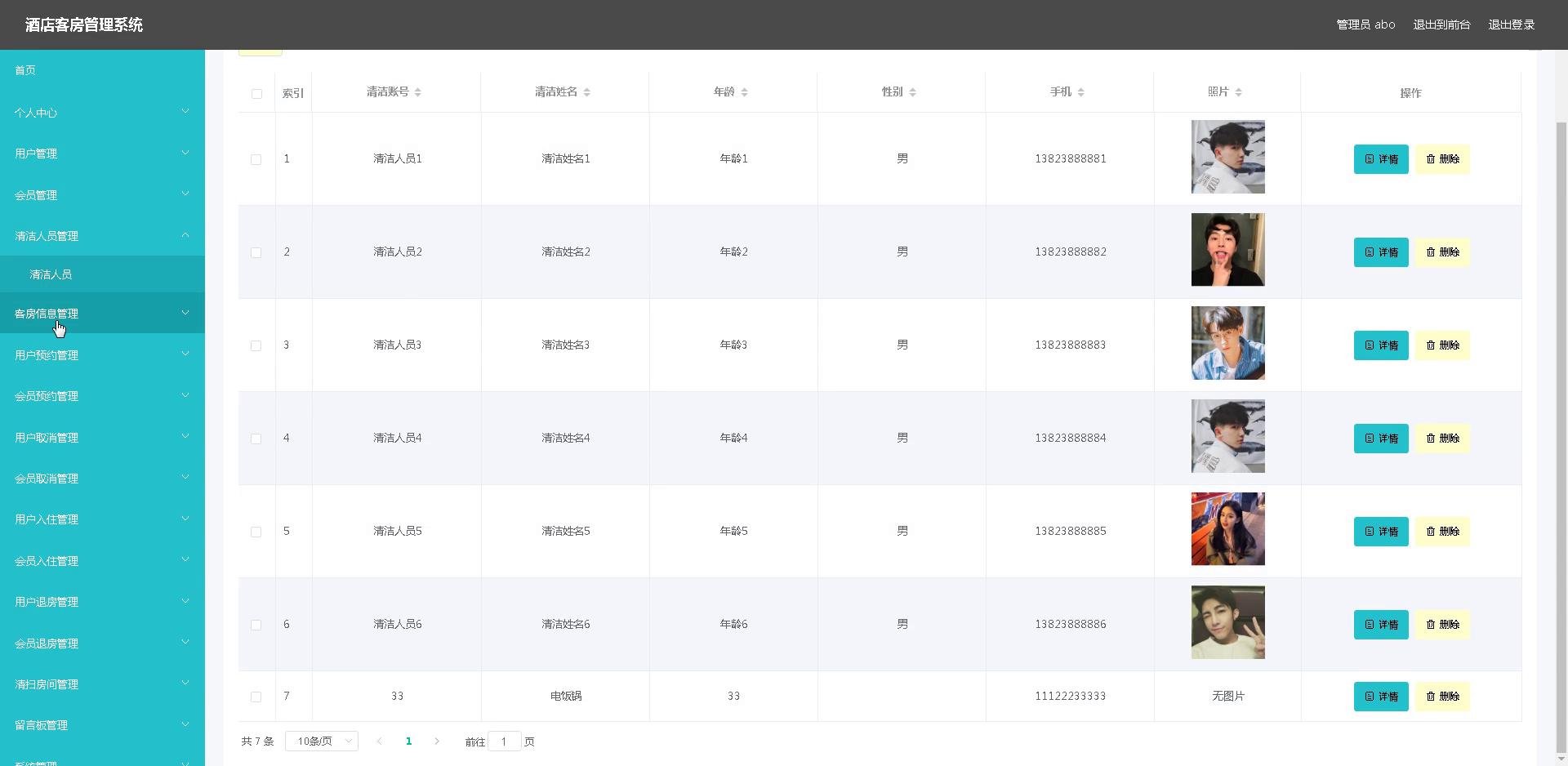The width and height of the screenshot is (1568, 766).
Task: Sort the 年龄 column ascending
Action: point(746,88)
